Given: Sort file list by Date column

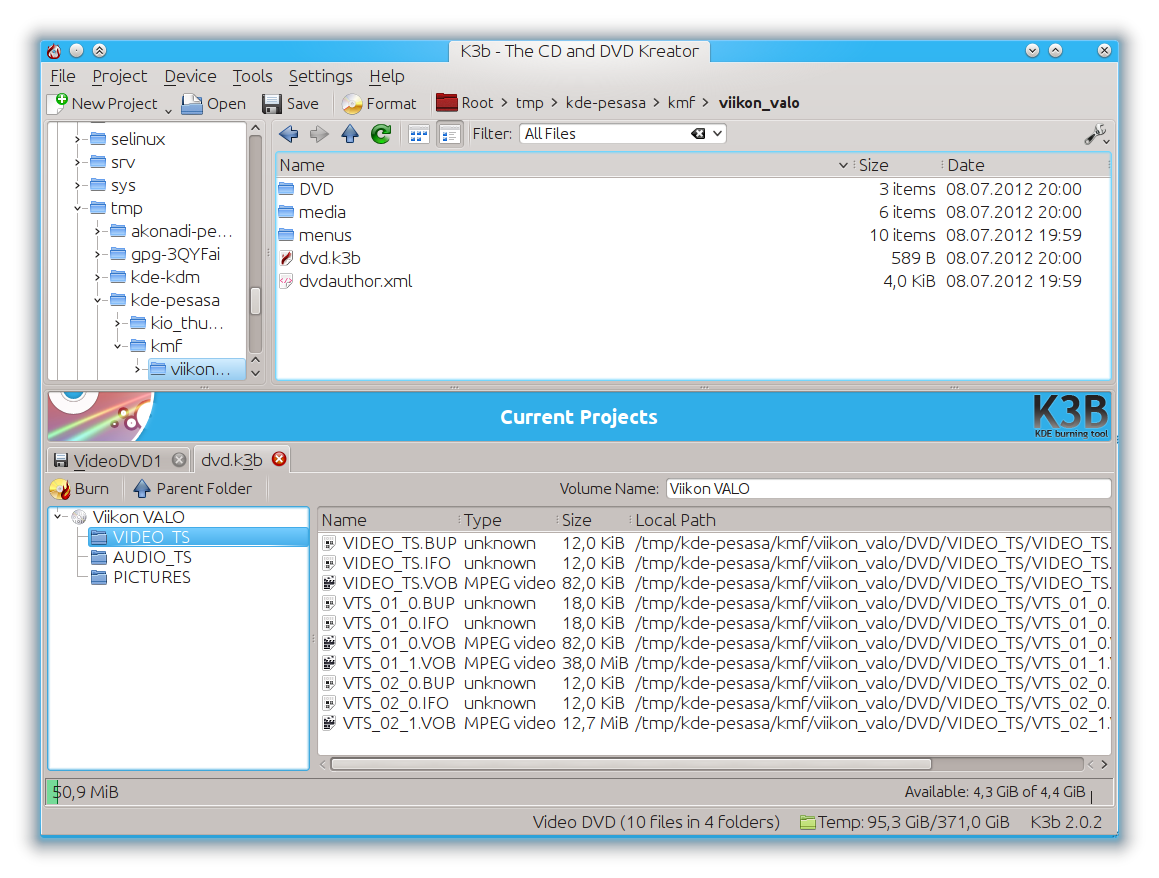Looking at the screenshot, I should coord(1026,165).
